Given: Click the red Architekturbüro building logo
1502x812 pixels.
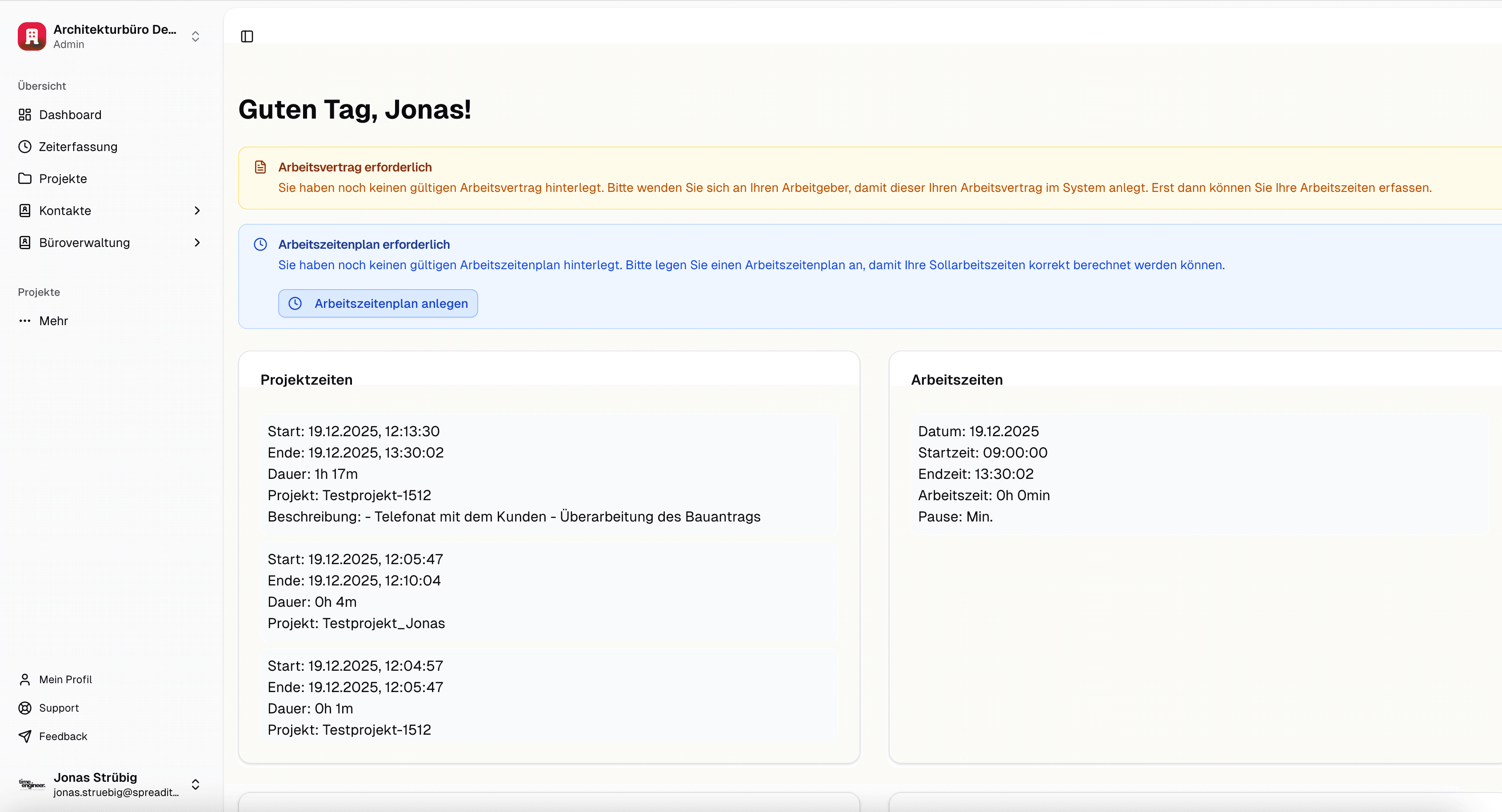Looking at the screenshot, I should click(x=32, y=36).
